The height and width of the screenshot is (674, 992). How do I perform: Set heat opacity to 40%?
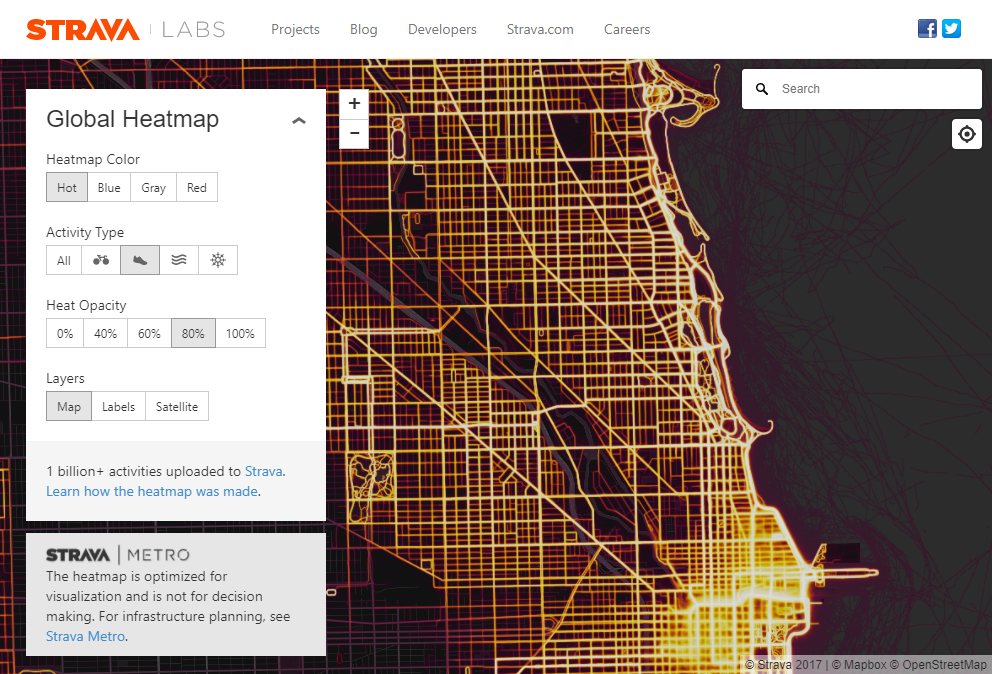pyautogui.click(x=106, y=334)
